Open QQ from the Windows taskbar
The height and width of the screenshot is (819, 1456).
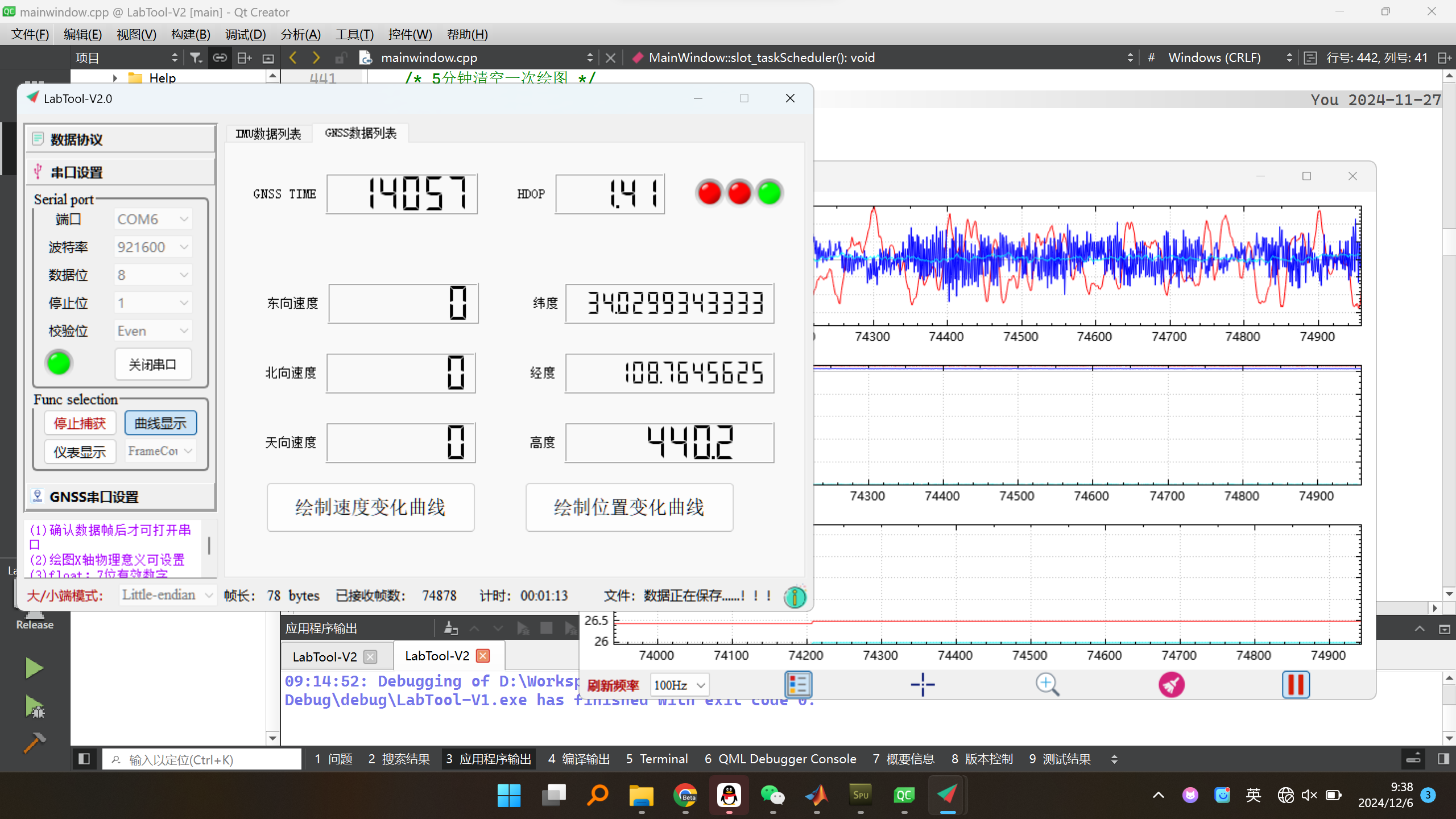[729, 795]
